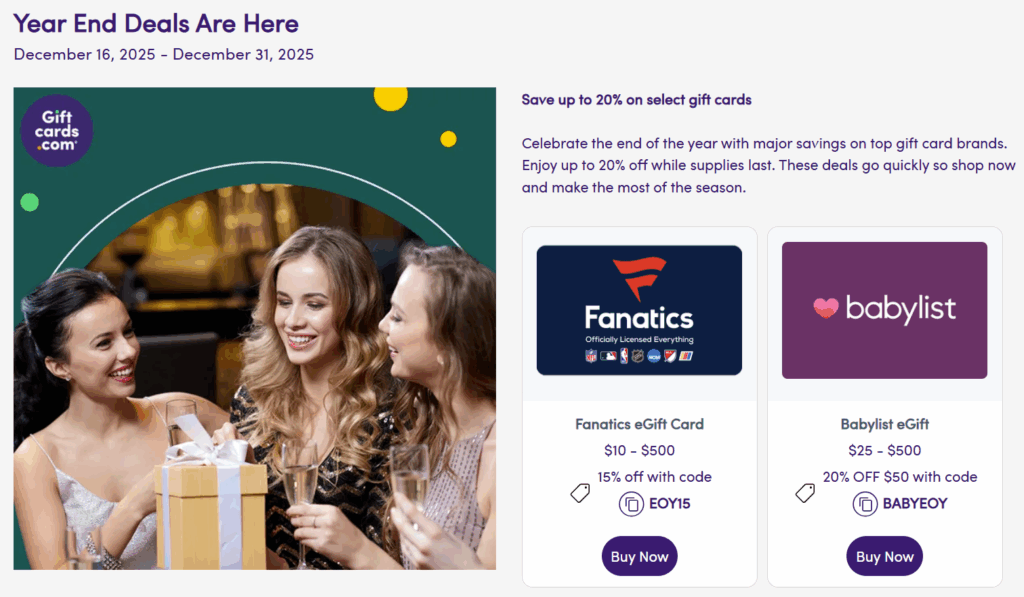Screen dimensions: 1024x597
Task: Click the tag icon in the Fanatics offer
Action: tap(580, 492)
